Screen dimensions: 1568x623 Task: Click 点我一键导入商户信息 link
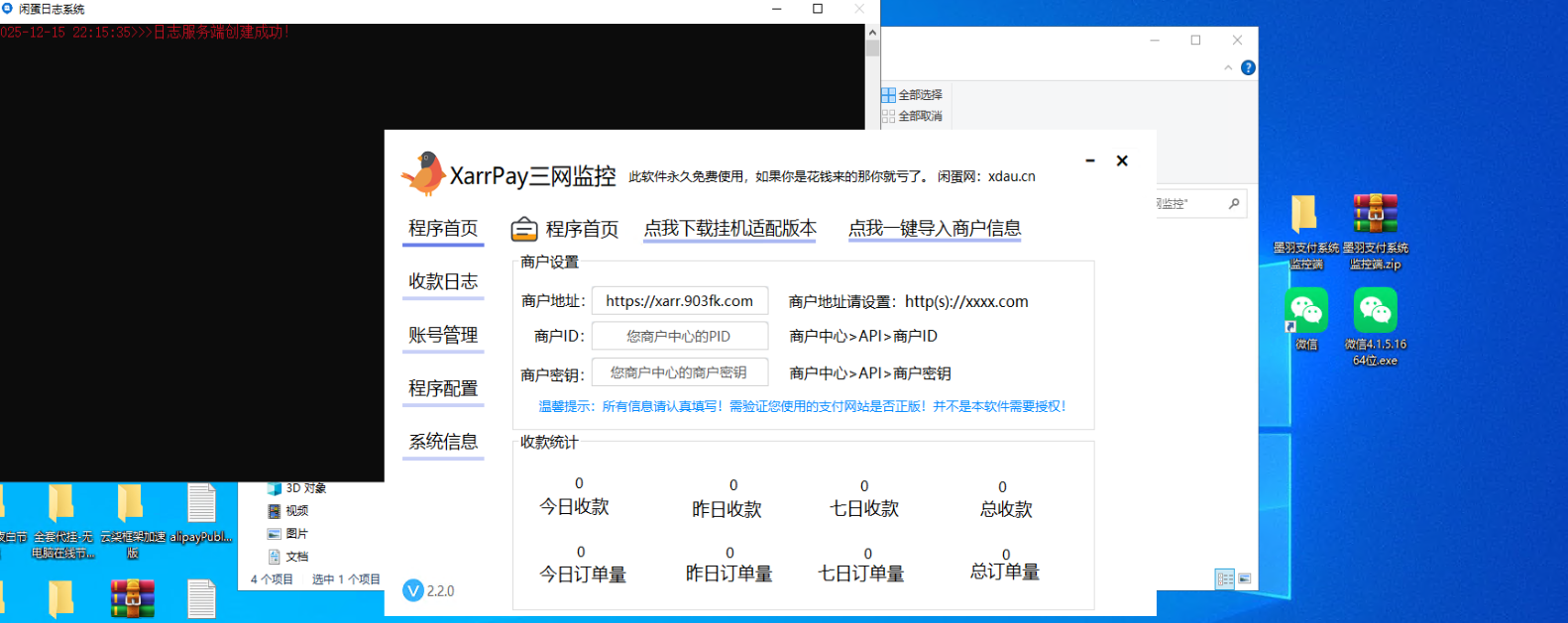[x=935, y=229]
